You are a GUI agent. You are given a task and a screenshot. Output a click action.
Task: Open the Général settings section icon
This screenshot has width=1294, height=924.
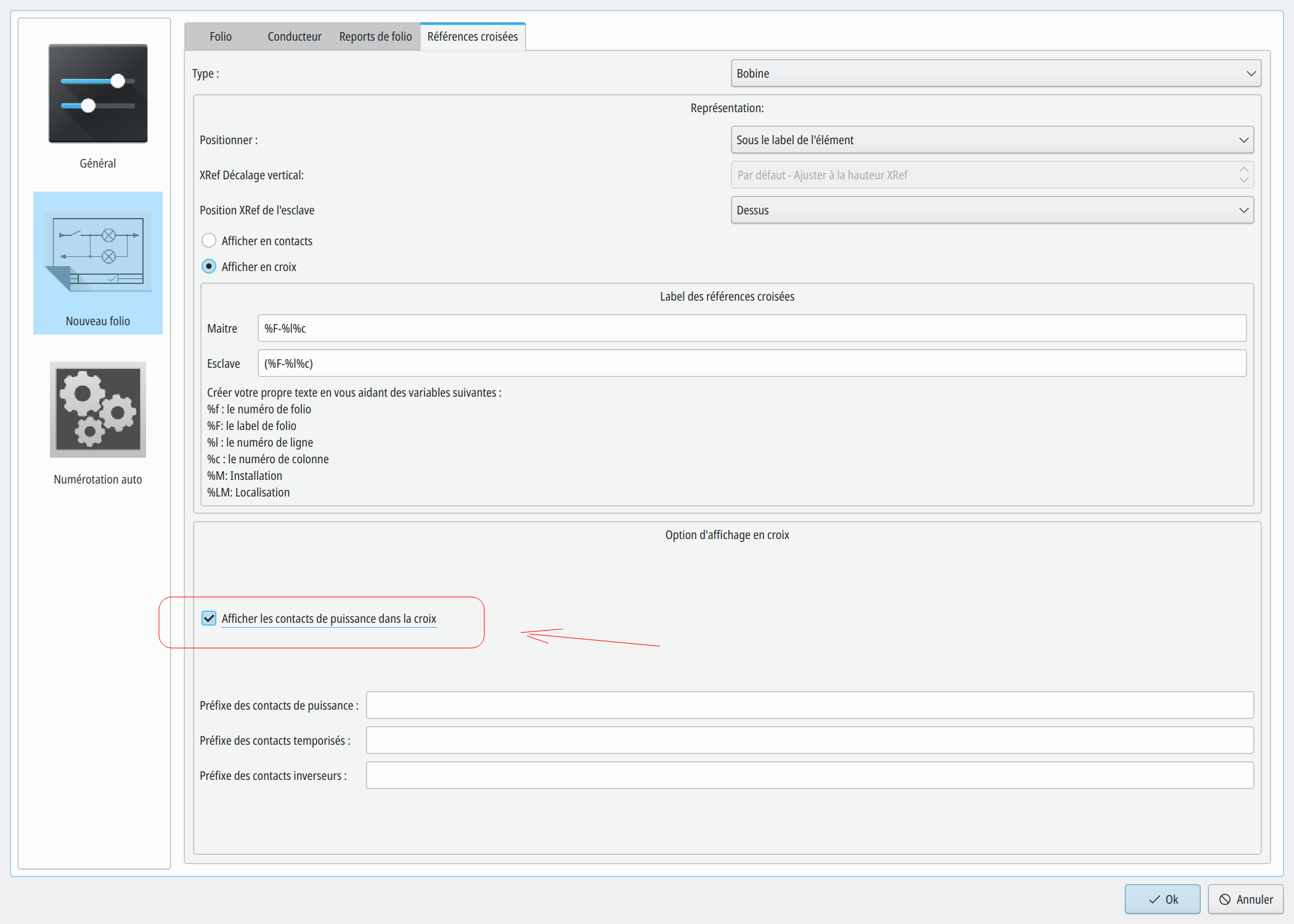(x=98, y=94)
